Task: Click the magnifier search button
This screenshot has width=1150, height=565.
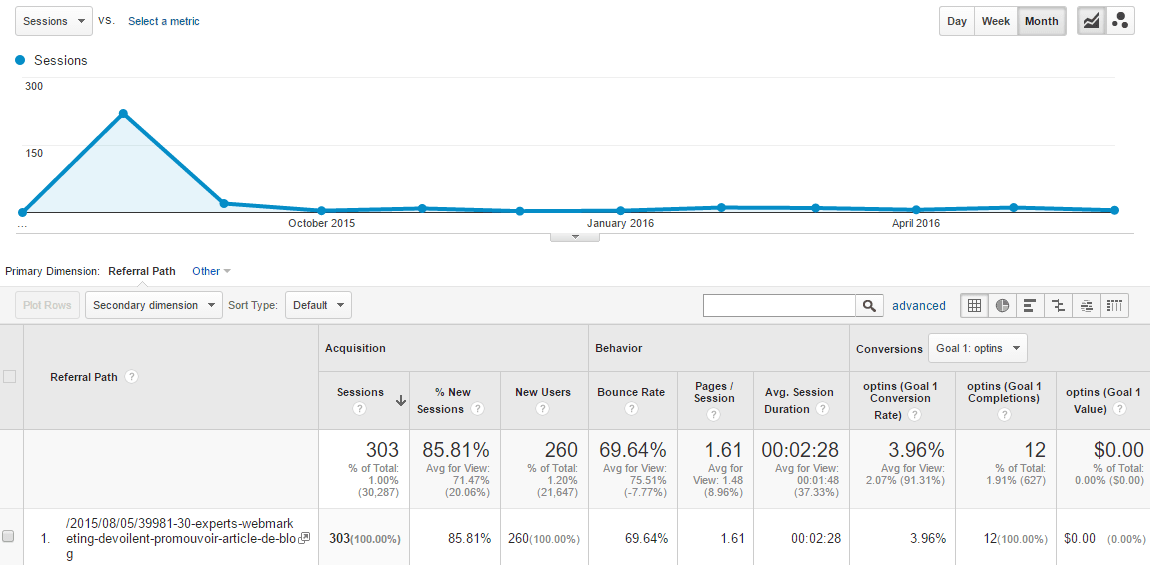Action: 869,306
